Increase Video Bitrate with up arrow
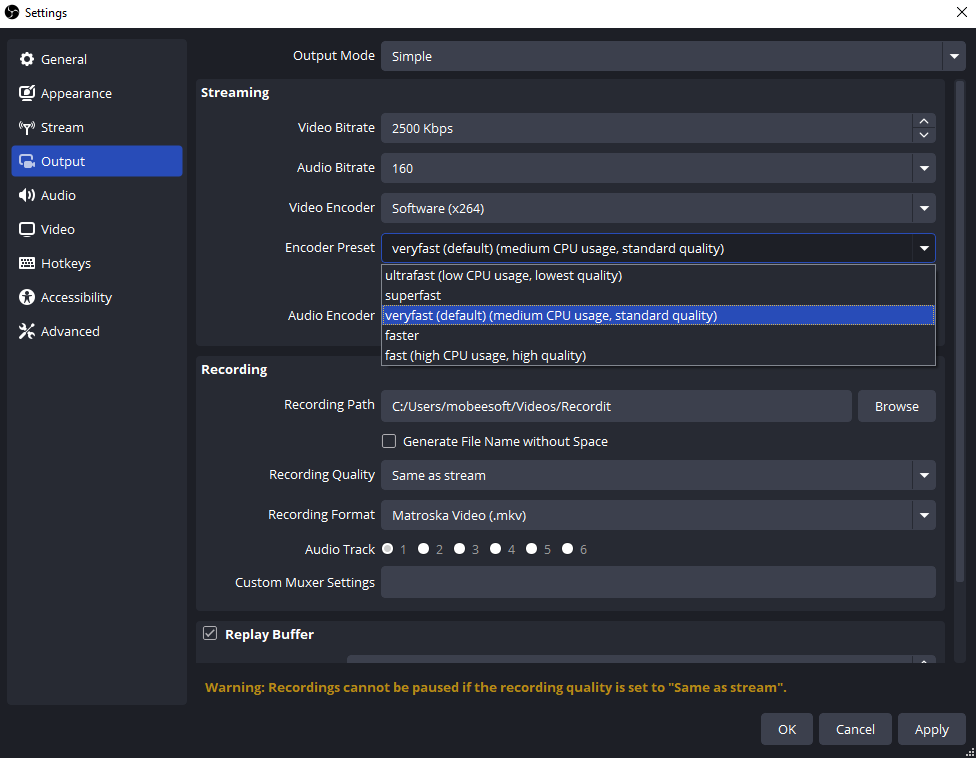The image size is (976, 758). click(924, 122)
